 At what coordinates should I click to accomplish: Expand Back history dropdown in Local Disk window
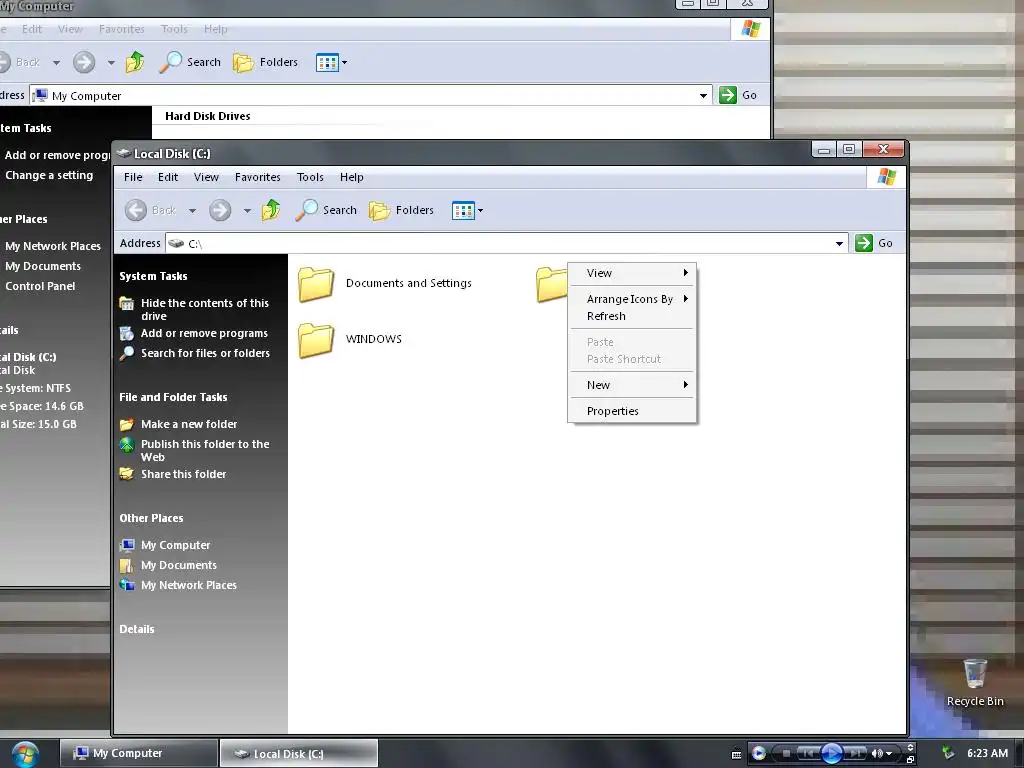pyautogui.click(x=192, y=210)
